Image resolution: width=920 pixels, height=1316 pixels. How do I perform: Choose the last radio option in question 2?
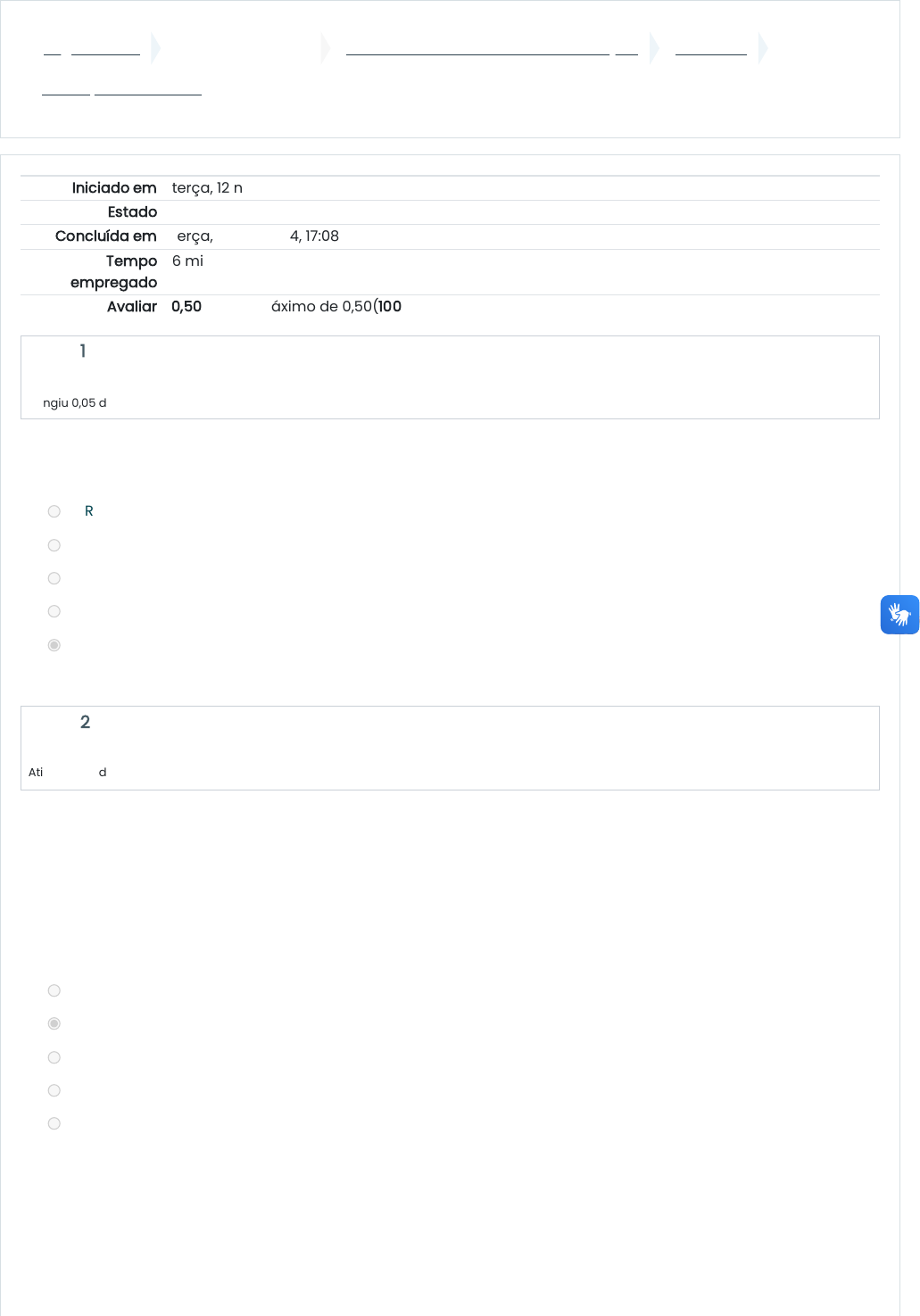(x=54, y=1123)
